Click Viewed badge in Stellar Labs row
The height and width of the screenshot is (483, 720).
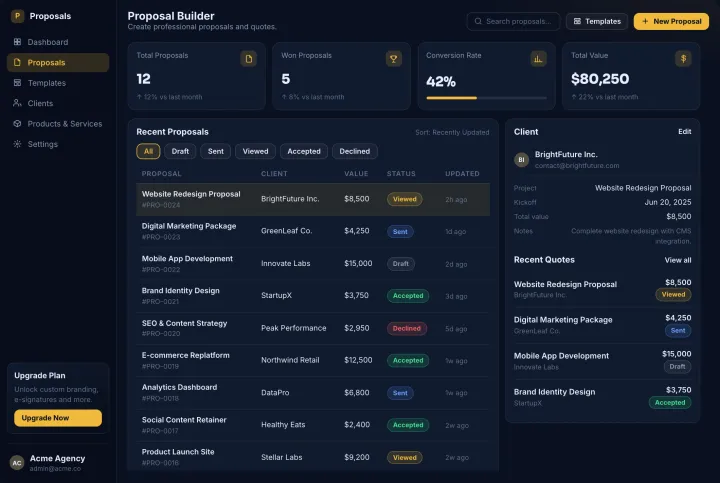tap(405, 457)
